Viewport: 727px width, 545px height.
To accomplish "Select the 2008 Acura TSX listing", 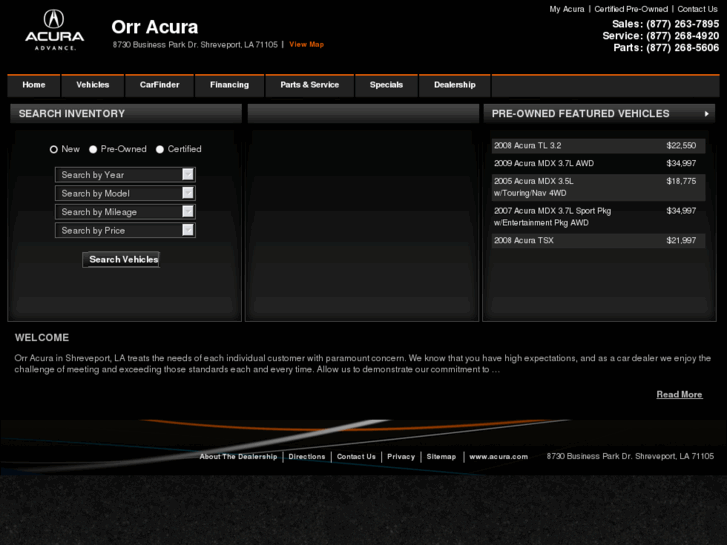I will point(598,240).
